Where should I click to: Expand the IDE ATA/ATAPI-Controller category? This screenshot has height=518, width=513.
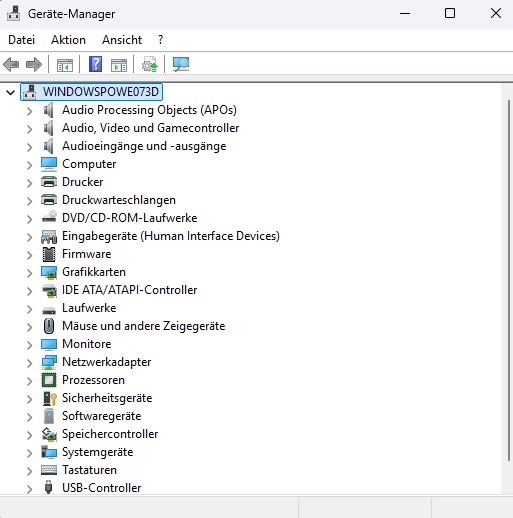coord(29,291)
